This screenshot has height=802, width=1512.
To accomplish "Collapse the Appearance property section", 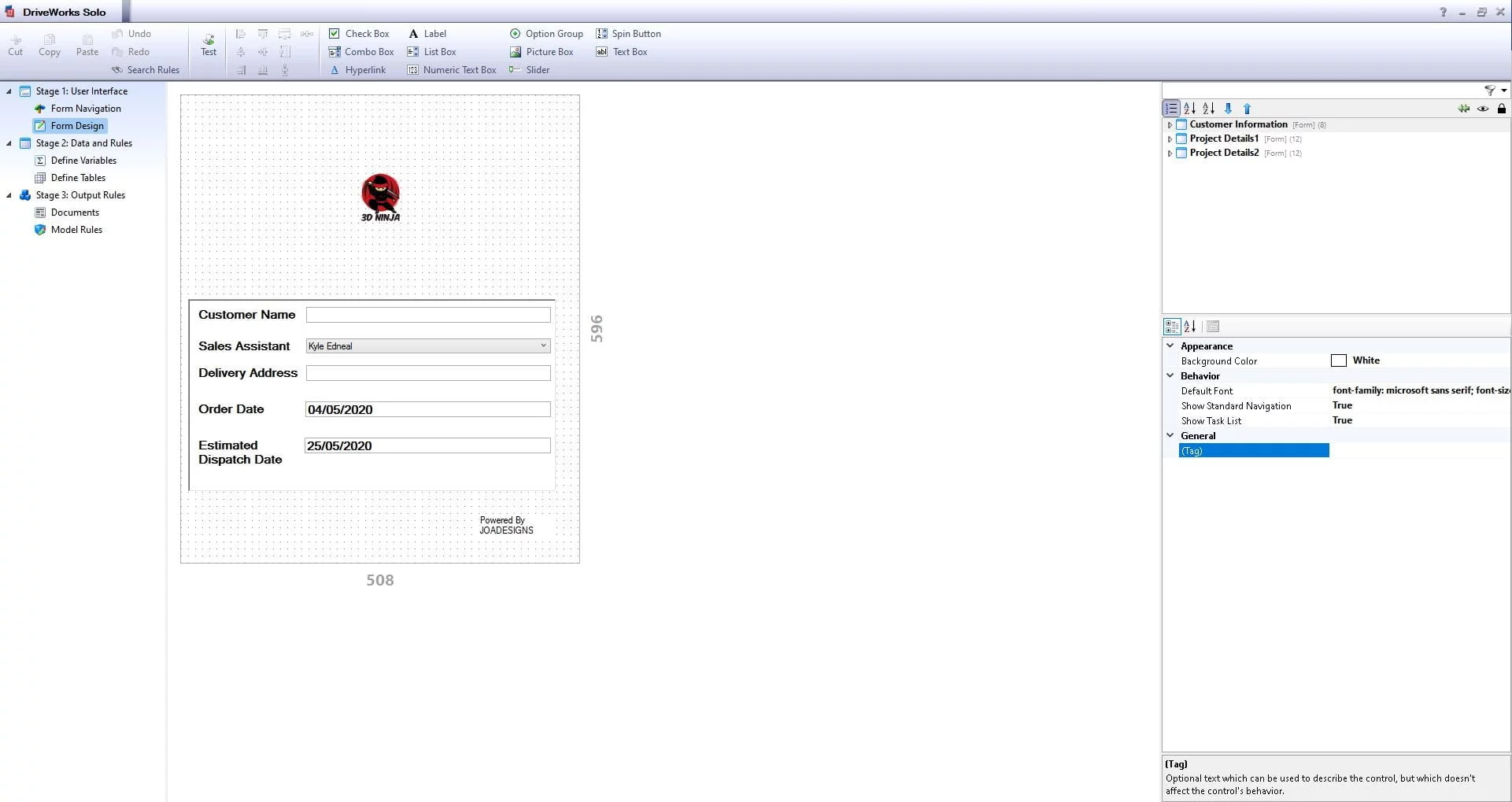I will (1170, 346).
